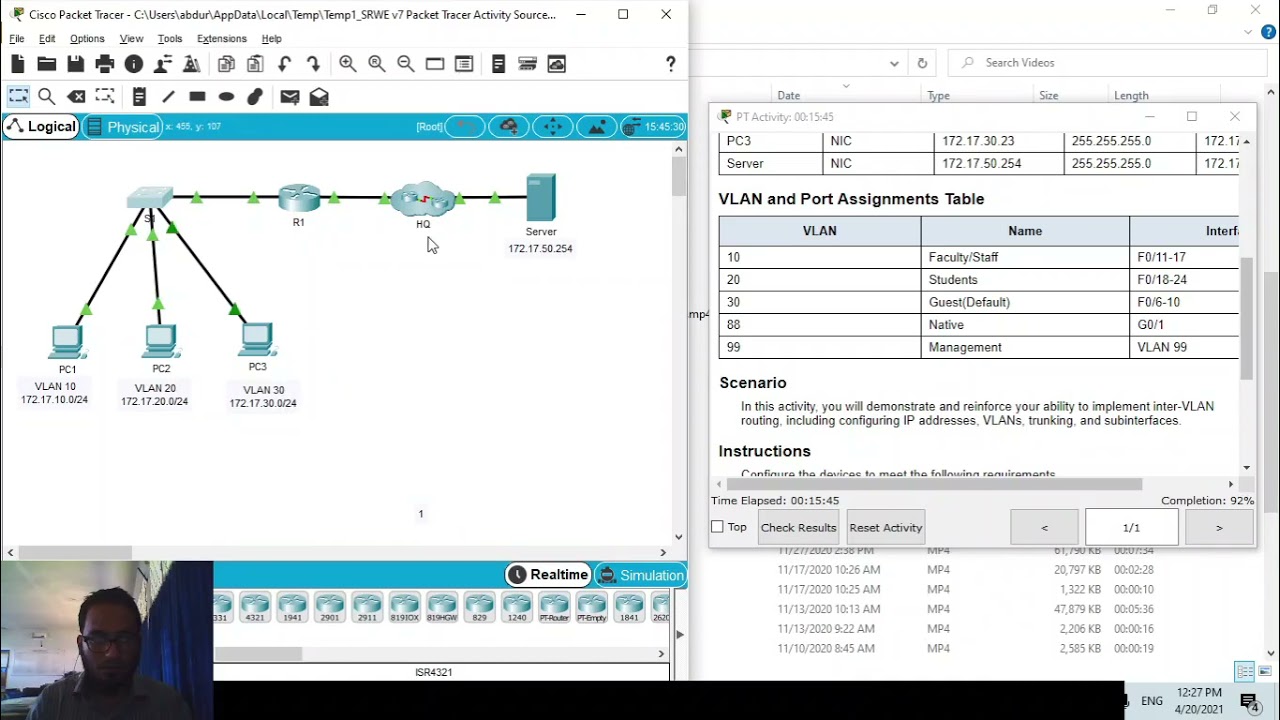Undo the last action with the undo arrow

coord(284,64)
